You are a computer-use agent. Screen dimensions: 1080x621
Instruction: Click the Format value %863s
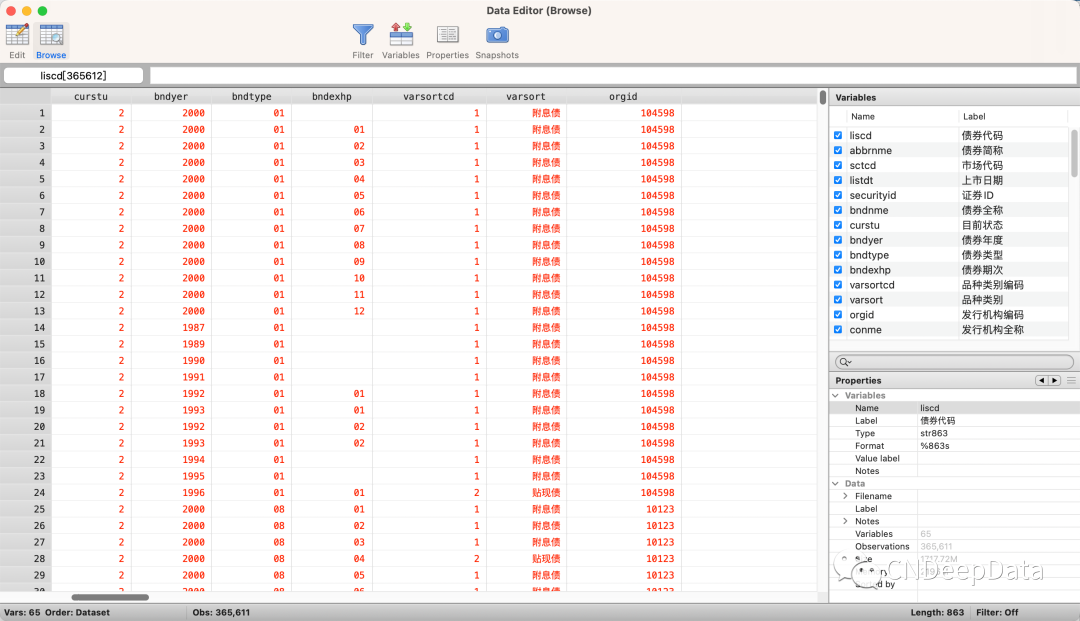(935, 445)
